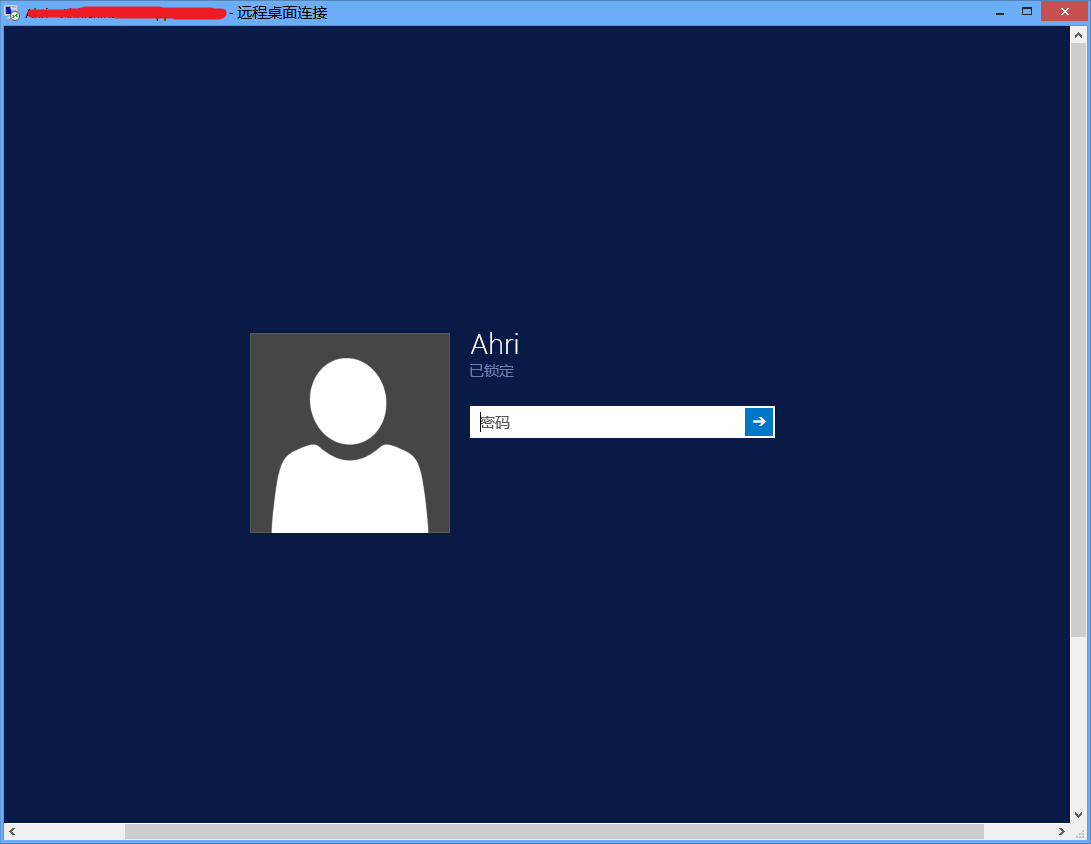Open the Remote Desktop title bar icon menu

(x=12, y=13)
